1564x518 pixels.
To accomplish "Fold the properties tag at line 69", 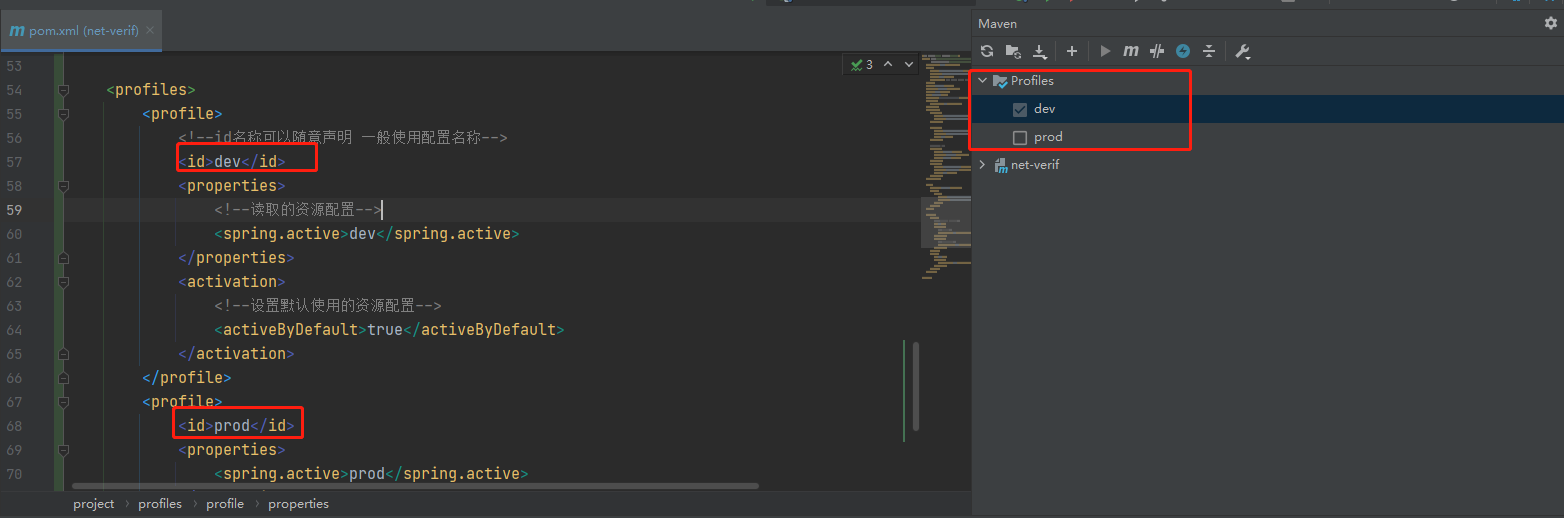I will 64,450.
